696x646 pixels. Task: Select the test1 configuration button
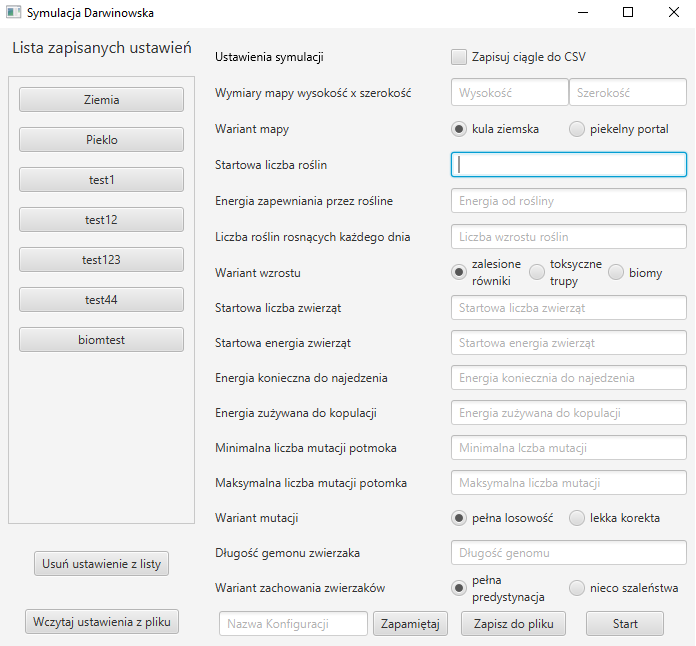click(101, 179)
